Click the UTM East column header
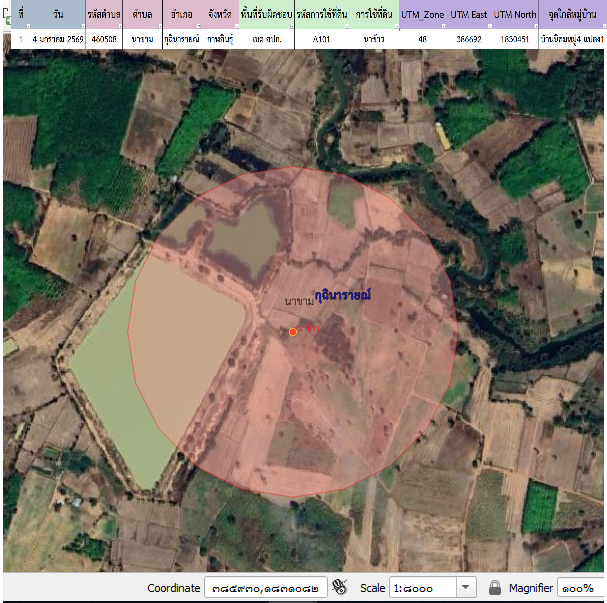 pos(468,15)
